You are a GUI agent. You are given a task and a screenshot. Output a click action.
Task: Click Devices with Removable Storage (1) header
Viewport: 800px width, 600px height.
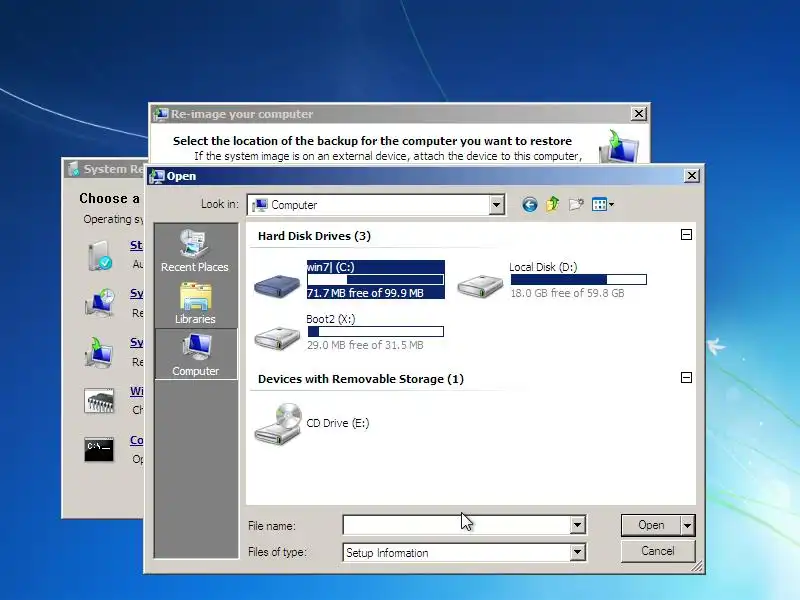[x=361, y=379]
